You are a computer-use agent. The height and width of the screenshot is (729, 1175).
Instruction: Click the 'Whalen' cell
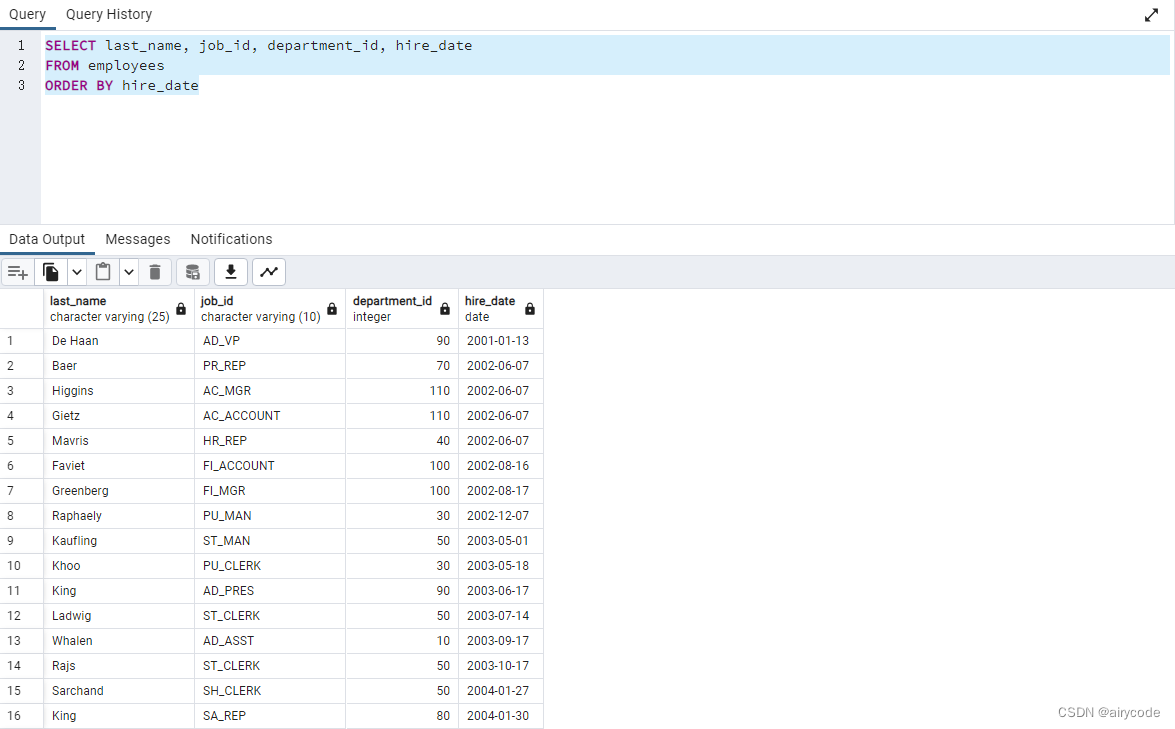click(x=119, y=641)
